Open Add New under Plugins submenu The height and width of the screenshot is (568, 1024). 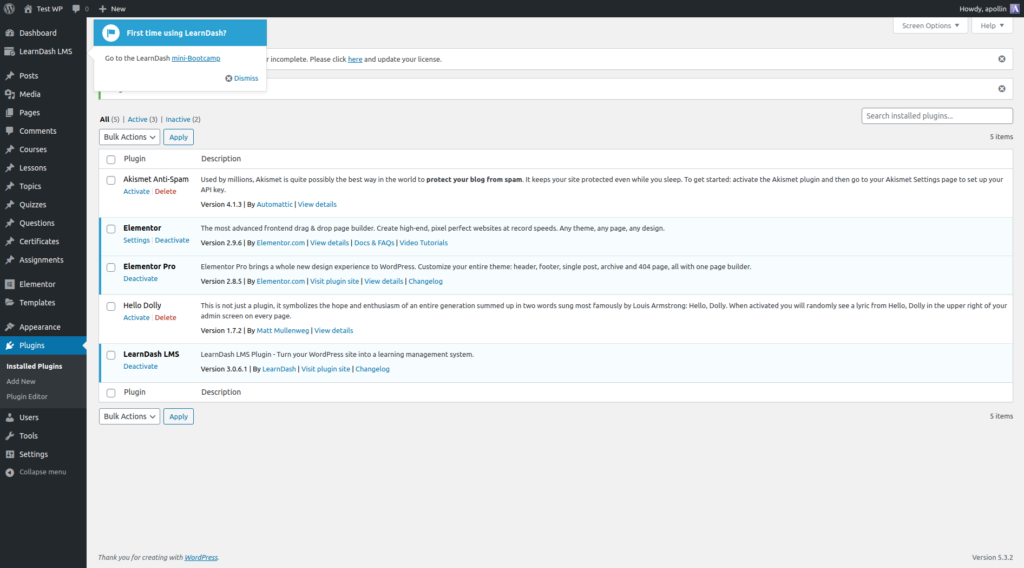coord(21,381)
